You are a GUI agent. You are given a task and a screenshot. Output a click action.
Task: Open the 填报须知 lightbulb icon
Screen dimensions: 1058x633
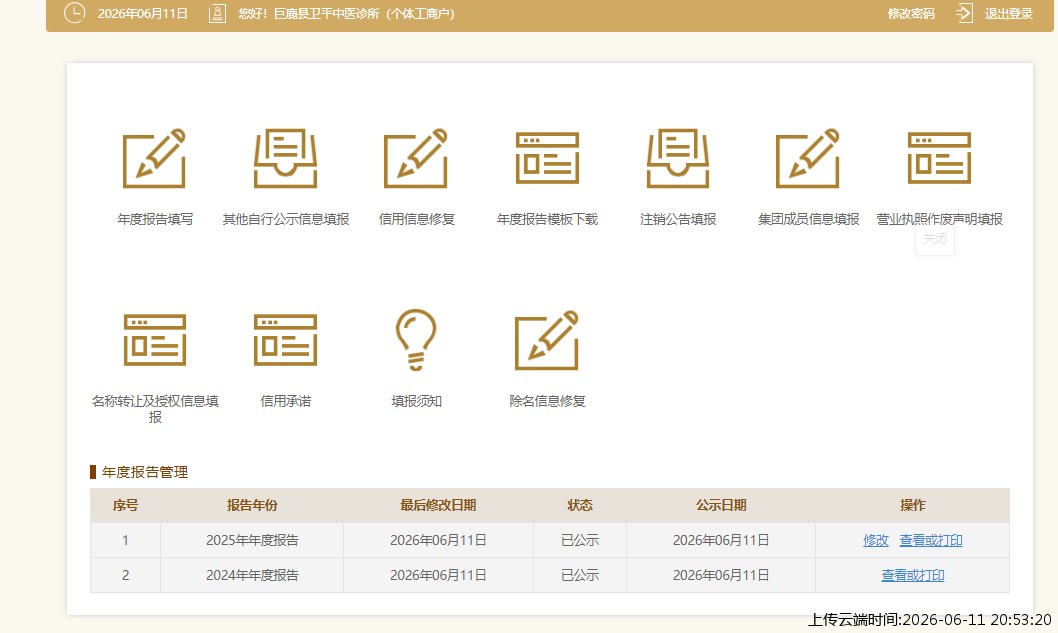coord(416,339)
